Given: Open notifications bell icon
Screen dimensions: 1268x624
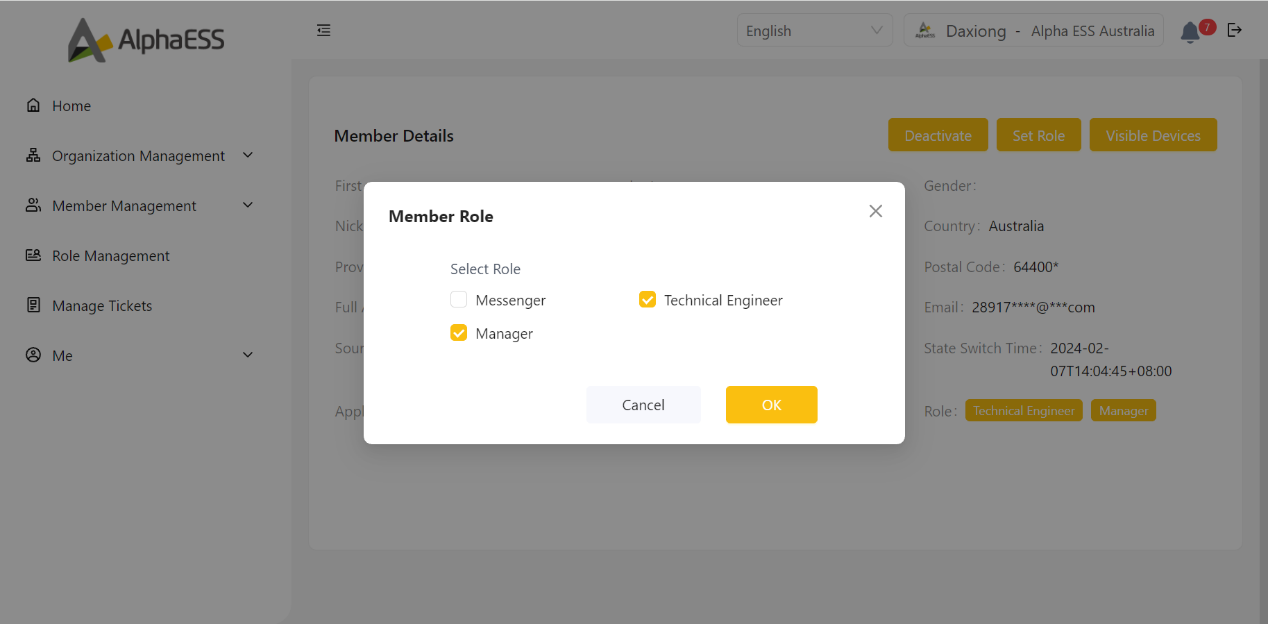Looking at the screenshot, I should coord(1189,32).
